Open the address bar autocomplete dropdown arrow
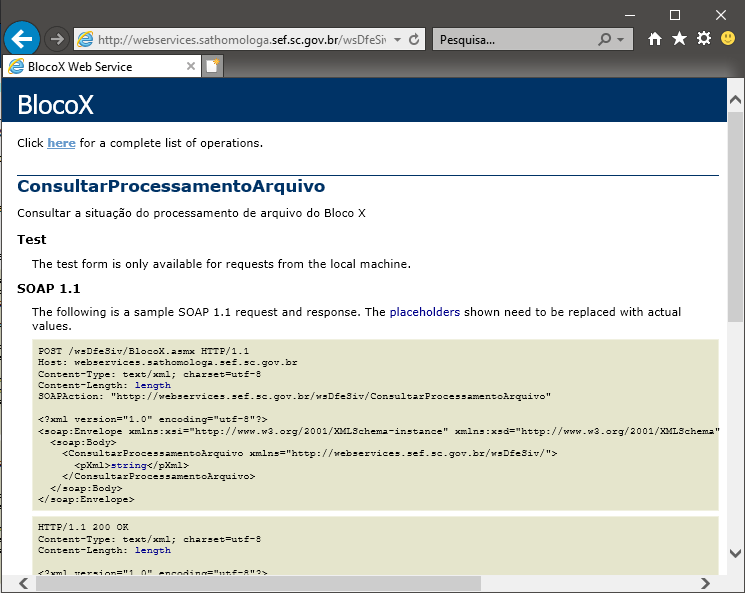 398,39
